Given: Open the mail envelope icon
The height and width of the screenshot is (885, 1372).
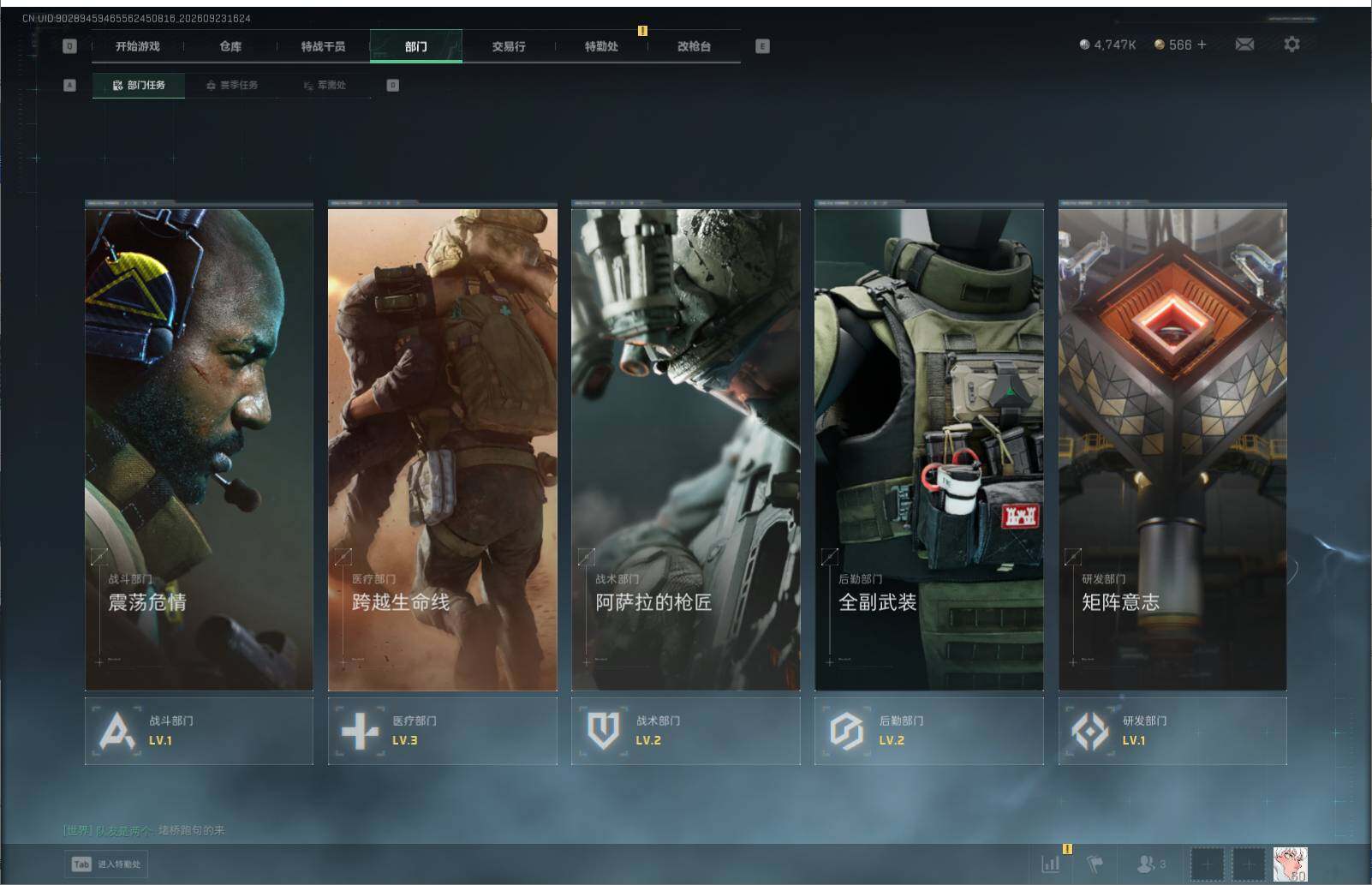Looking at the screenshot, I should (x=1244, y=44).
